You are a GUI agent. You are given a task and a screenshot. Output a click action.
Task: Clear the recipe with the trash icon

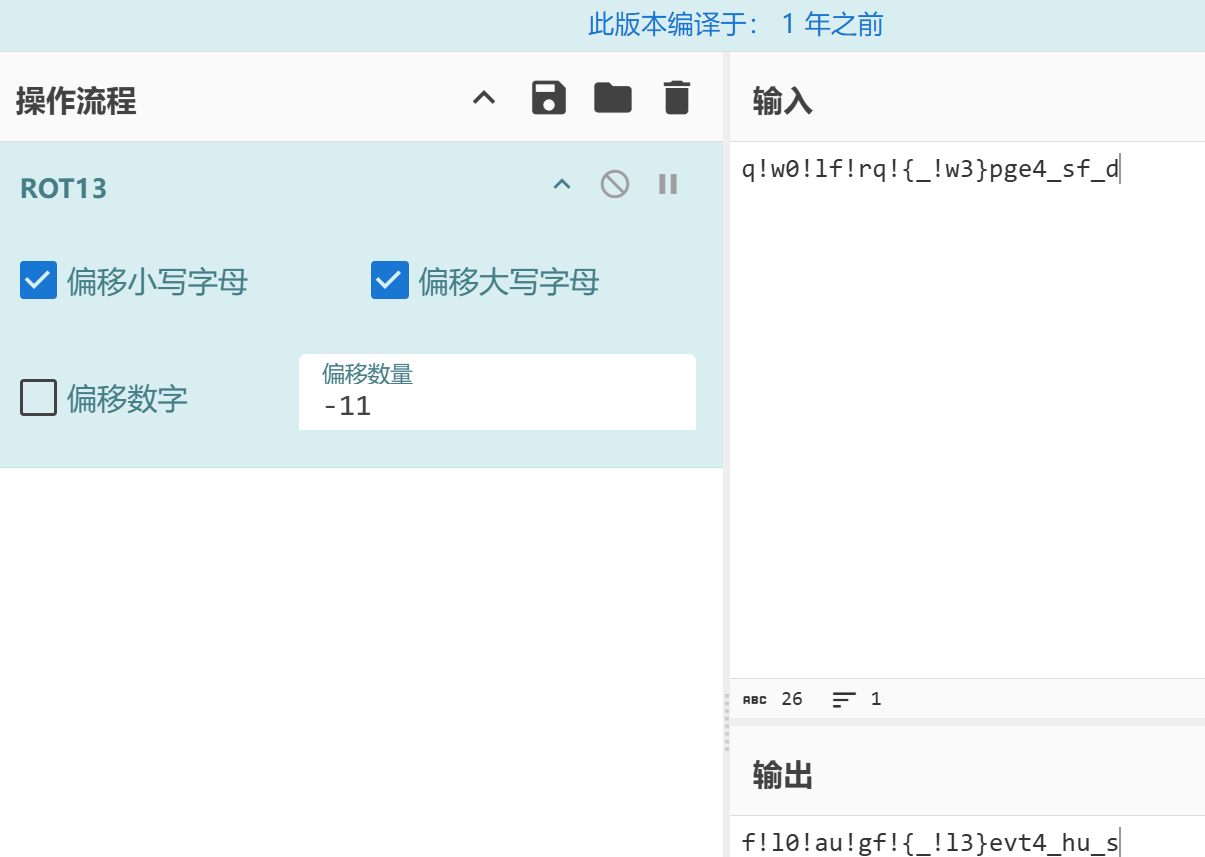point(677,98)
